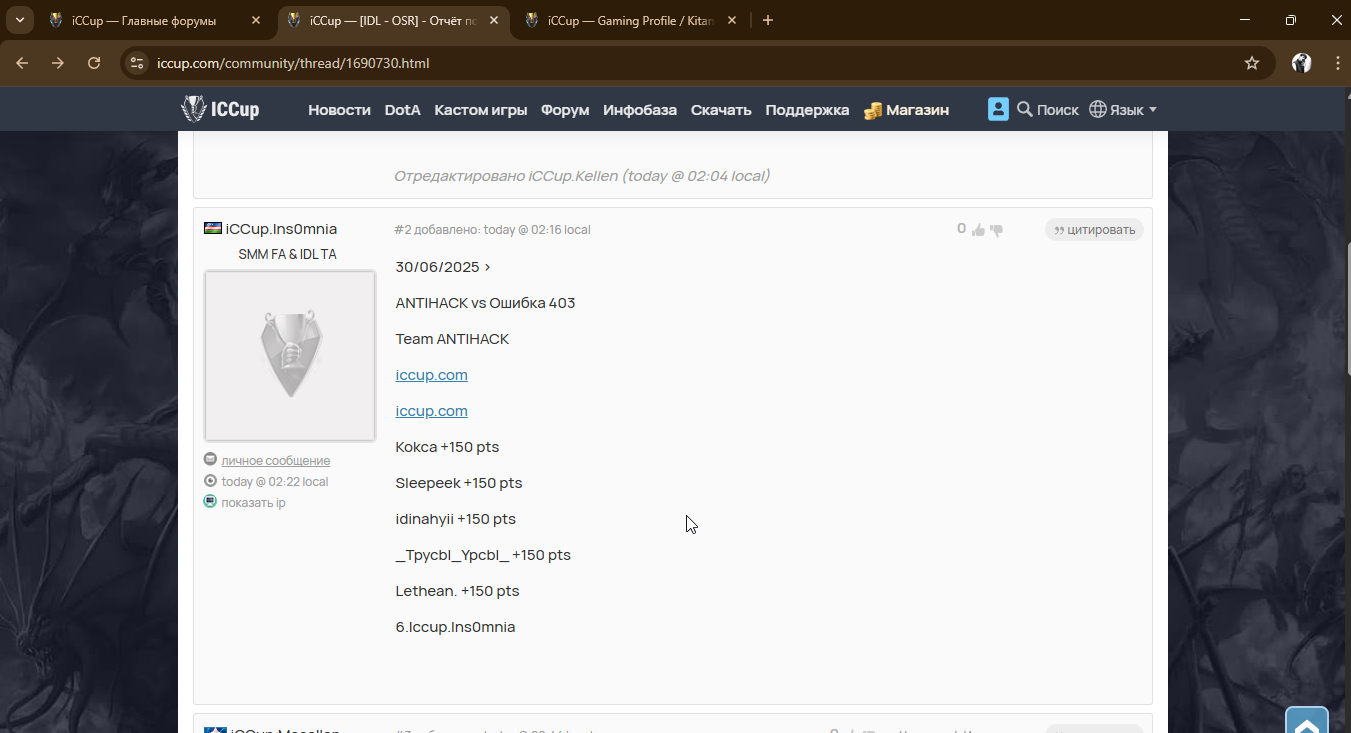Click the 'Отредактировано iCCup.Kellen' edit note
This screenshot has width=1351, height=733.
click(582, 176)
